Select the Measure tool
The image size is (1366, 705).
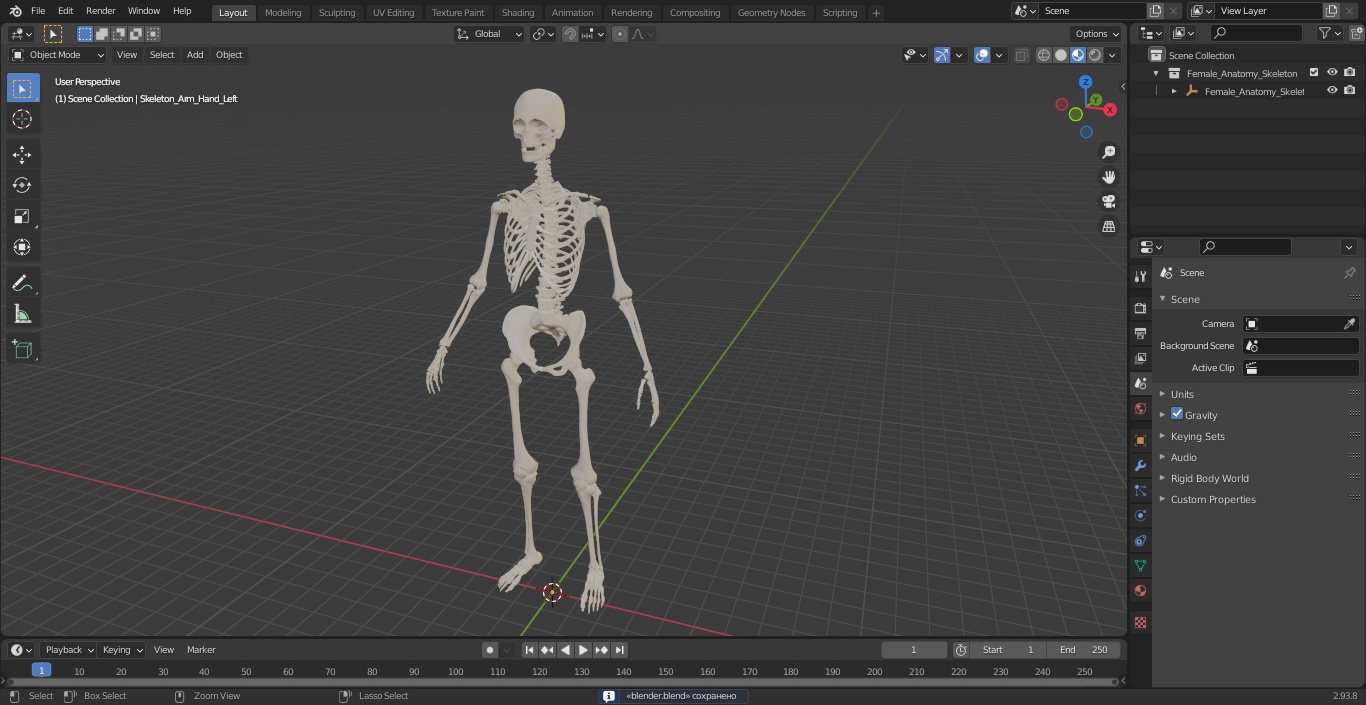tap(22, 314)
